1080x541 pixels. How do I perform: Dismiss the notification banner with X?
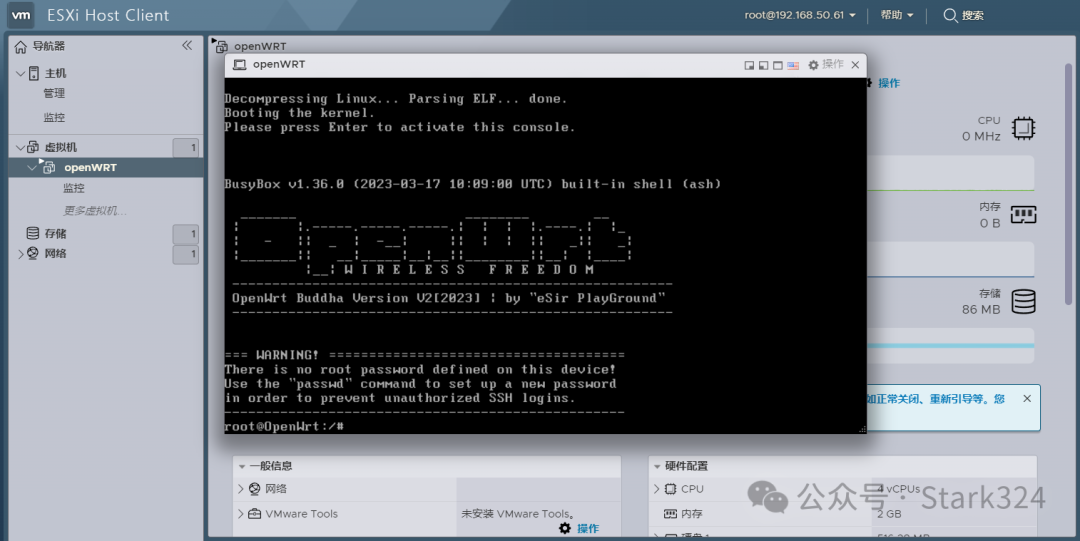click(x=1027, y=398)
